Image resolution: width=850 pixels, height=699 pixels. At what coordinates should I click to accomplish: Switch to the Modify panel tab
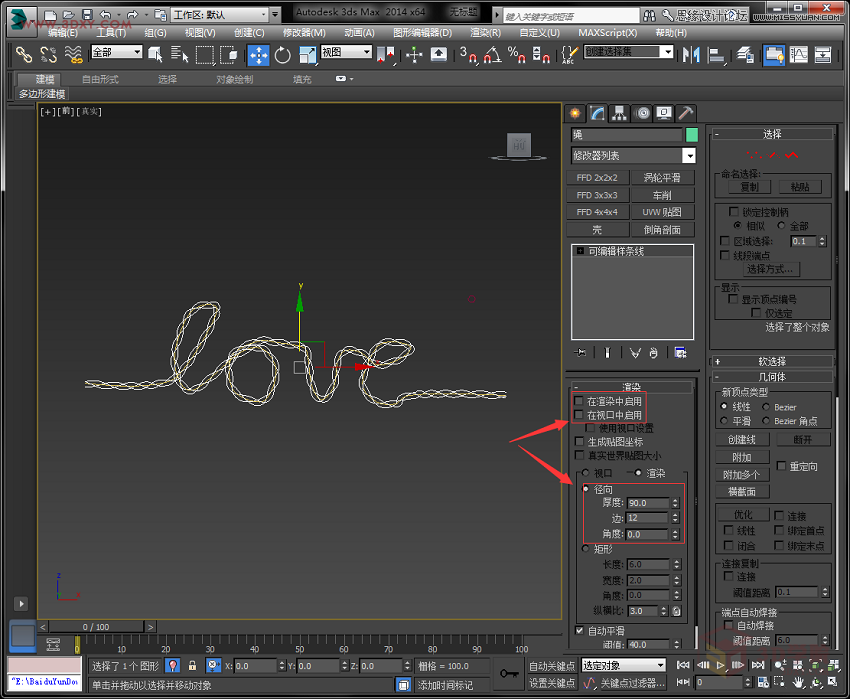[x=597, y=113]
